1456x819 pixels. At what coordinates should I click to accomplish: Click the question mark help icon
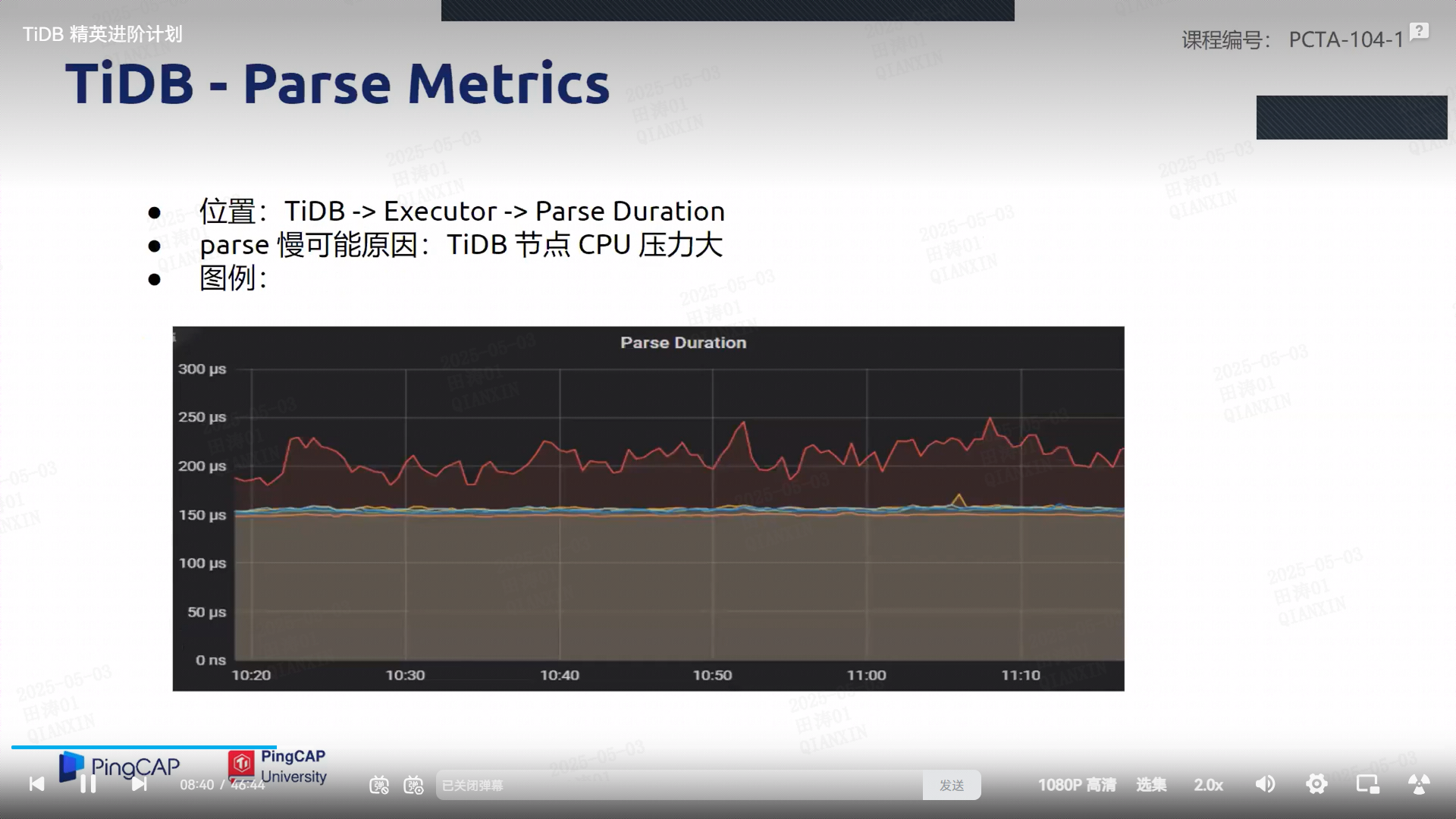click(1419, 31)
